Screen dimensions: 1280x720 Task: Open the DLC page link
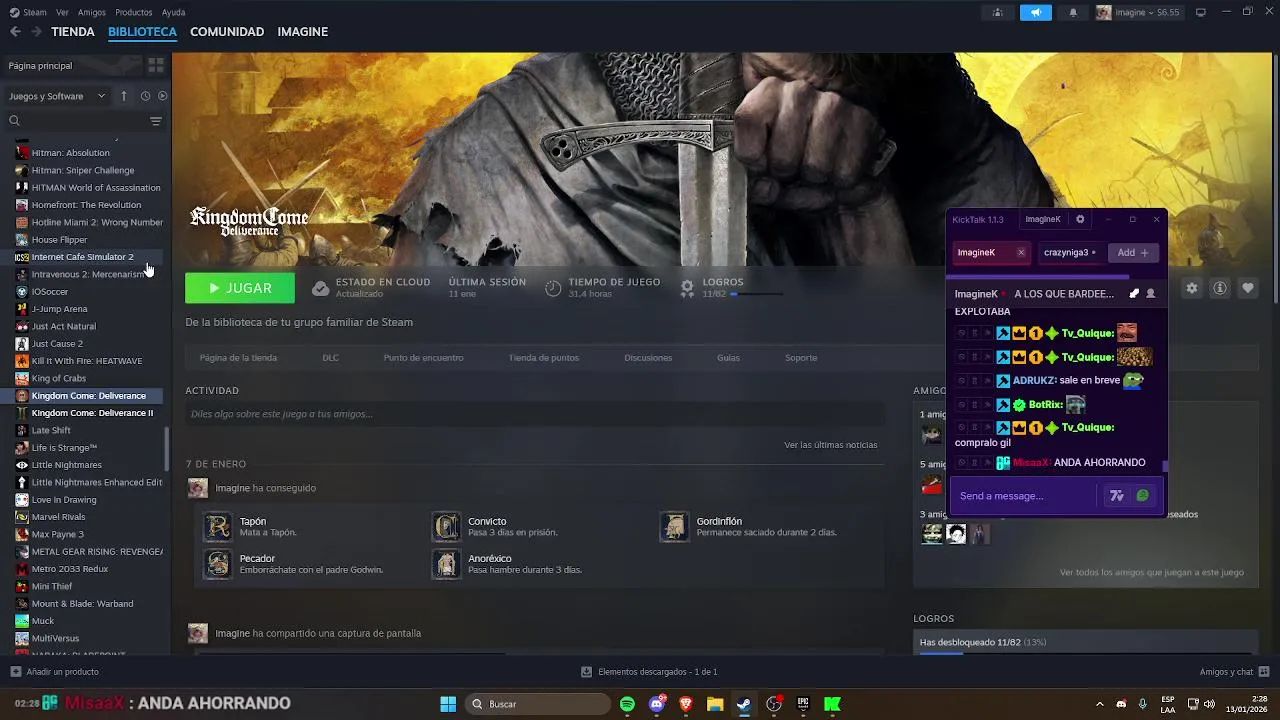click(x=330, y=358)
